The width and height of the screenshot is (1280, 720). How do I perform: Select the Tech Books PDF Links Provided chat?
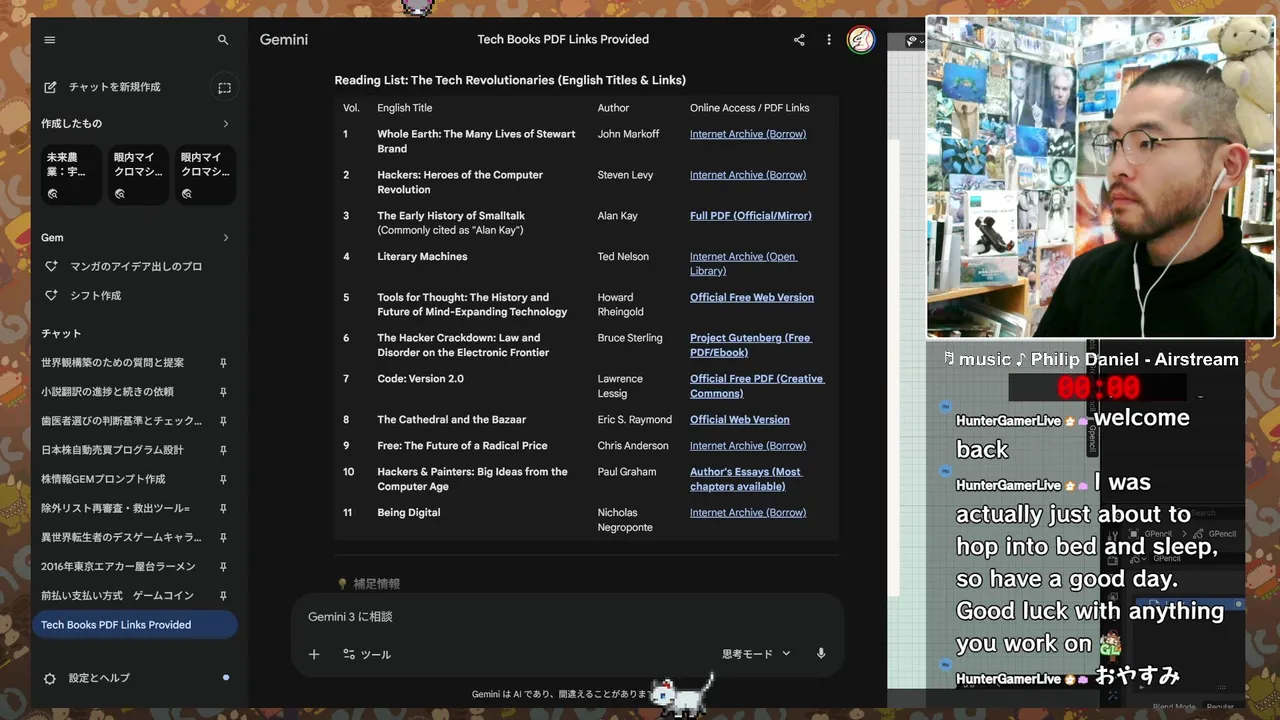pyautogui.click(x=135, y=625)
